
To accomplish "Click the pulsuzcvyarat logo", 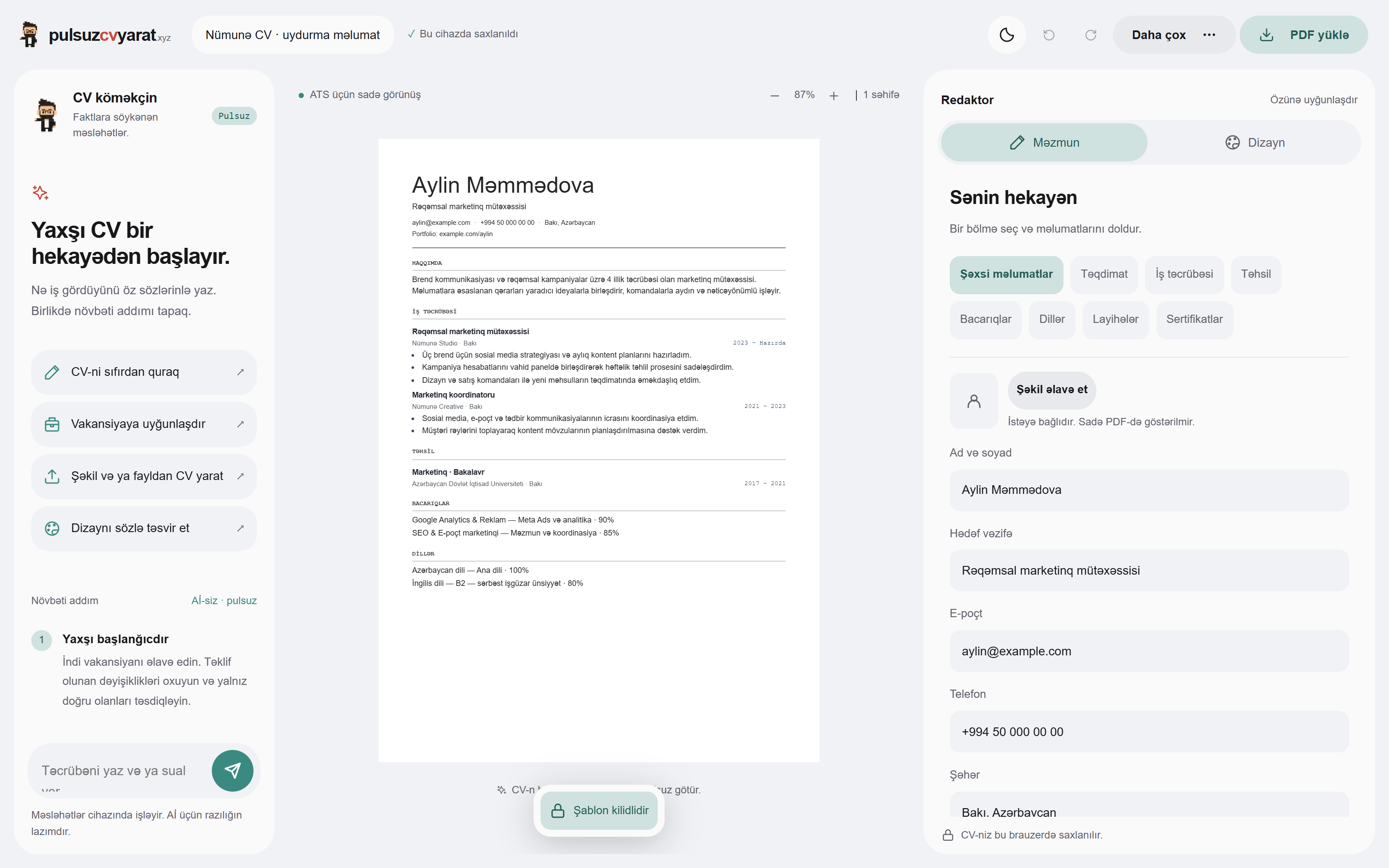I will (x=95, y=35).
